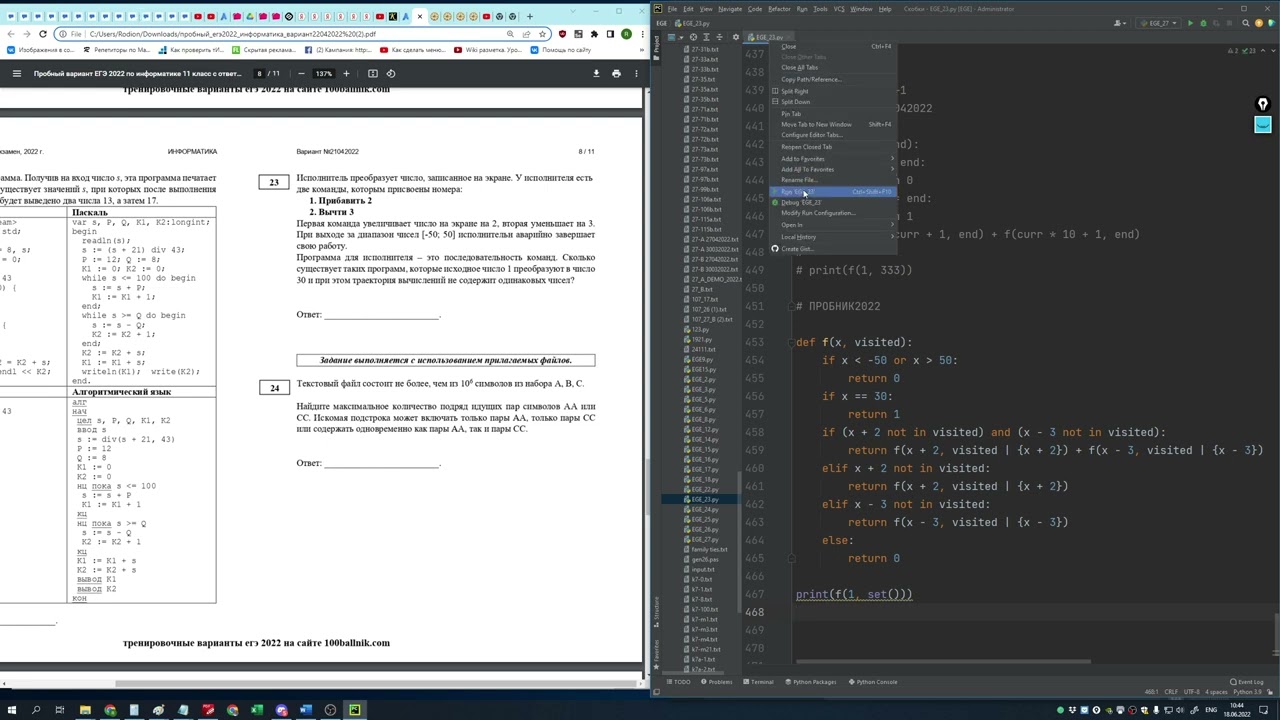1280x720 pixels.
Task: Download the PDF in Chrome viewer
Action: [x=596, y=73]
